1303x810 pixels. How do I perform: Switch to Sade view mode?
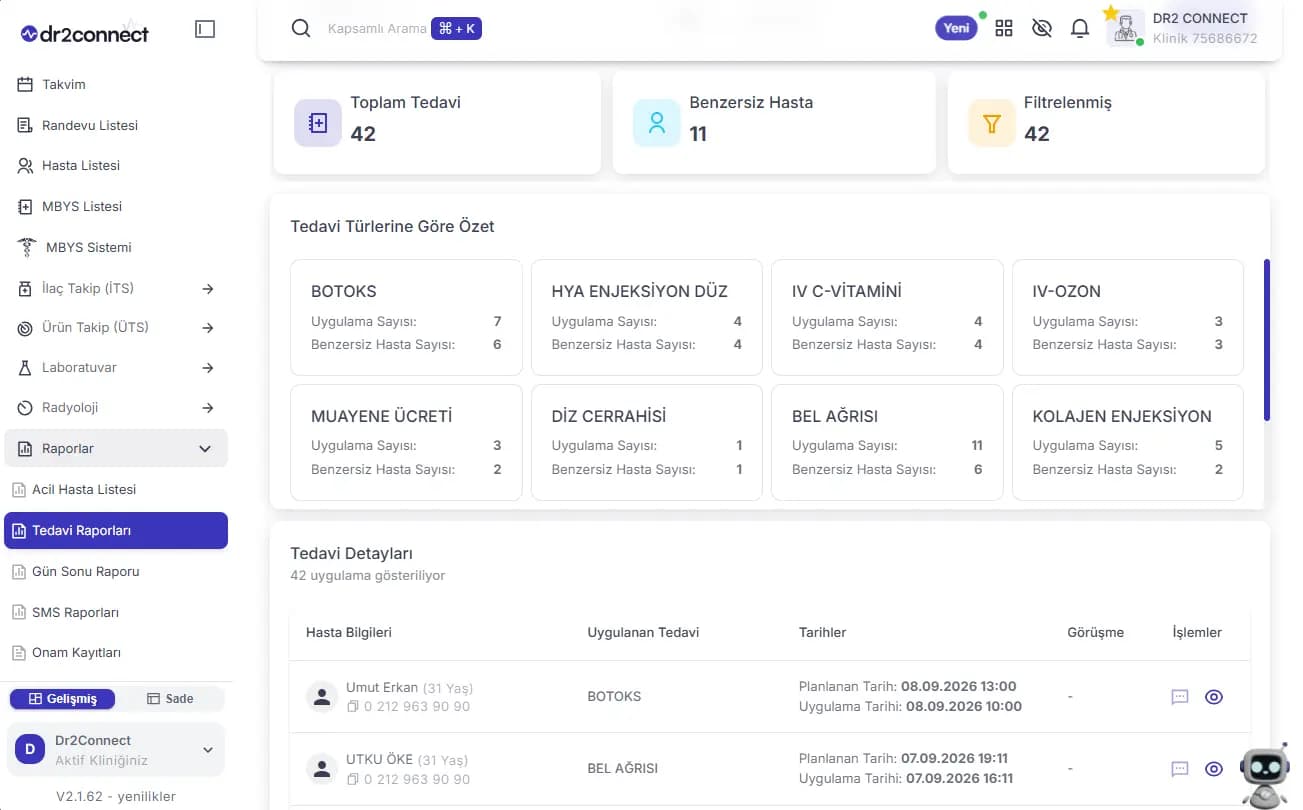click(170, 699)
